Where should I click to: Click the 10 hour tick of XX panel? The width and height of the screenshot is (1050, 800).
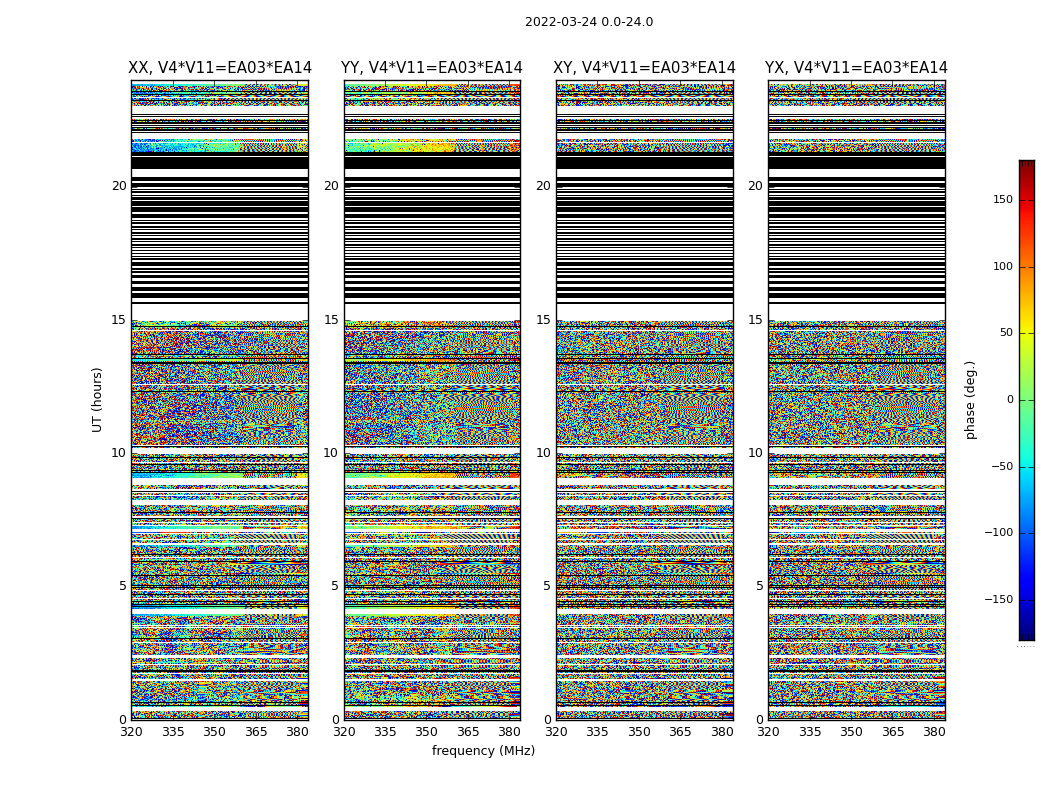coord(119,453)
